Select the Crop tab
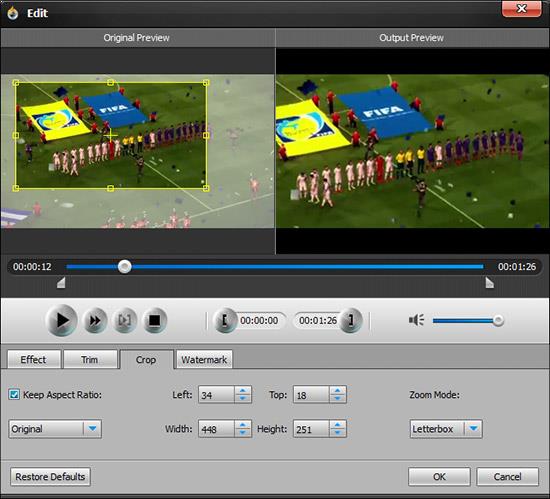 tap(146, 359)
